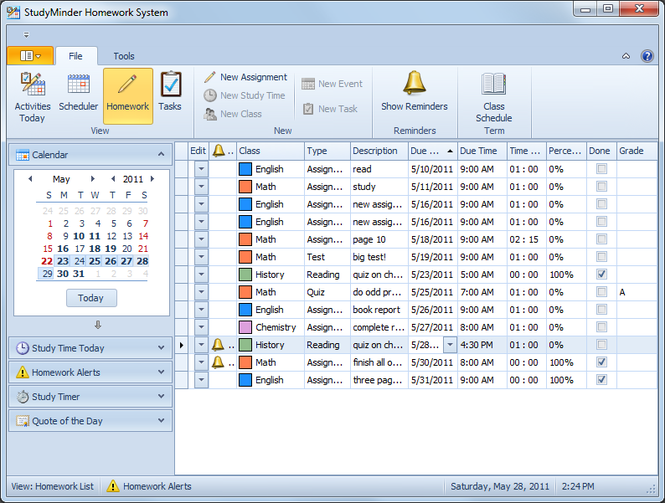Screen dimensions: 665x503
Task: Click the row selector arrow for History 5/28
Action: point(181,345)
